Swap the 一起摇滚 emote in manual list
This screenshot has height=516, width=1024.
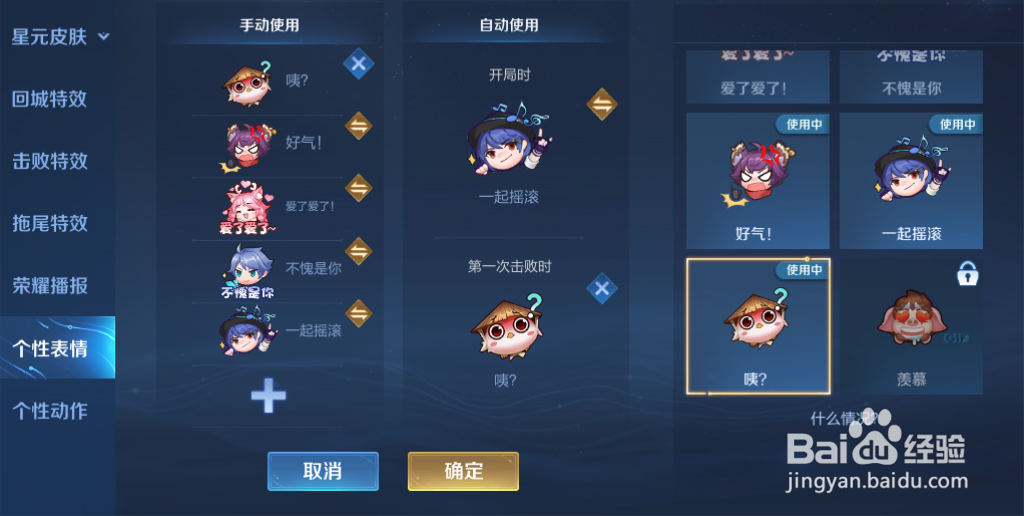[x=359, y=313]
